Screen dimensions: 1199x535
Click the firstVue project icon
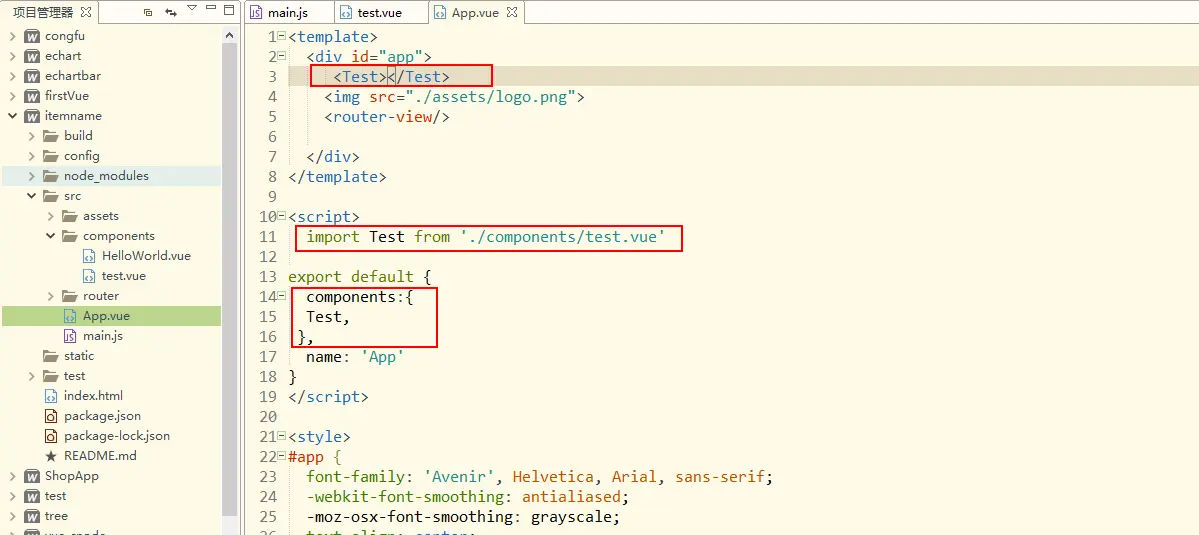(x=32, y=96)
